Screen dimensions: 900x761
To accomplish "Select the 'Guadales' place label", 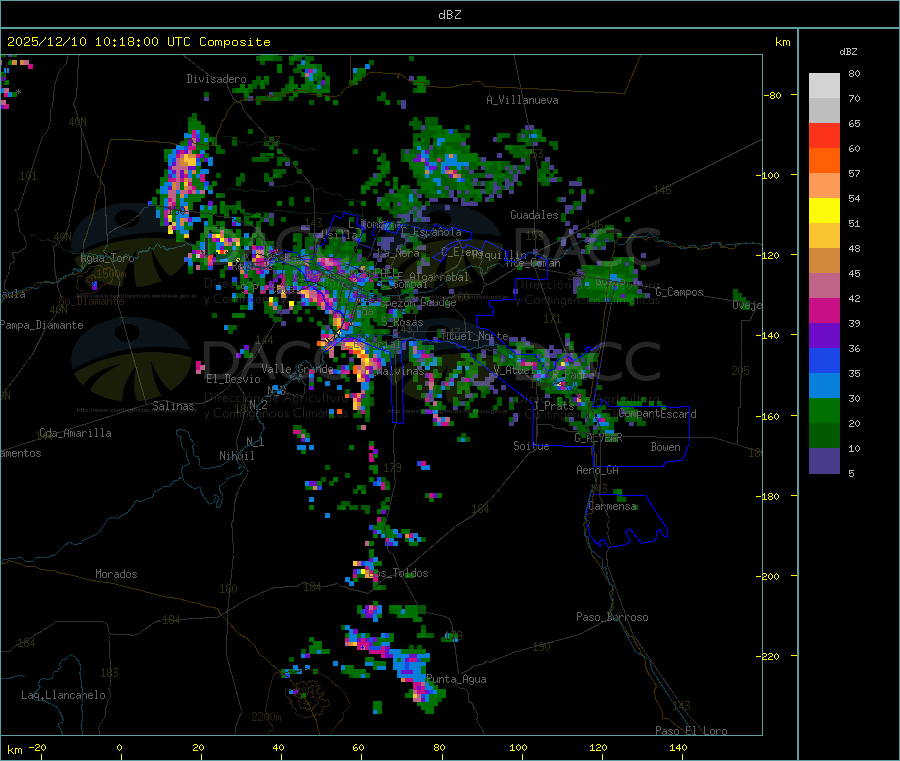I will pyautogui.click(x=534, y=215).
